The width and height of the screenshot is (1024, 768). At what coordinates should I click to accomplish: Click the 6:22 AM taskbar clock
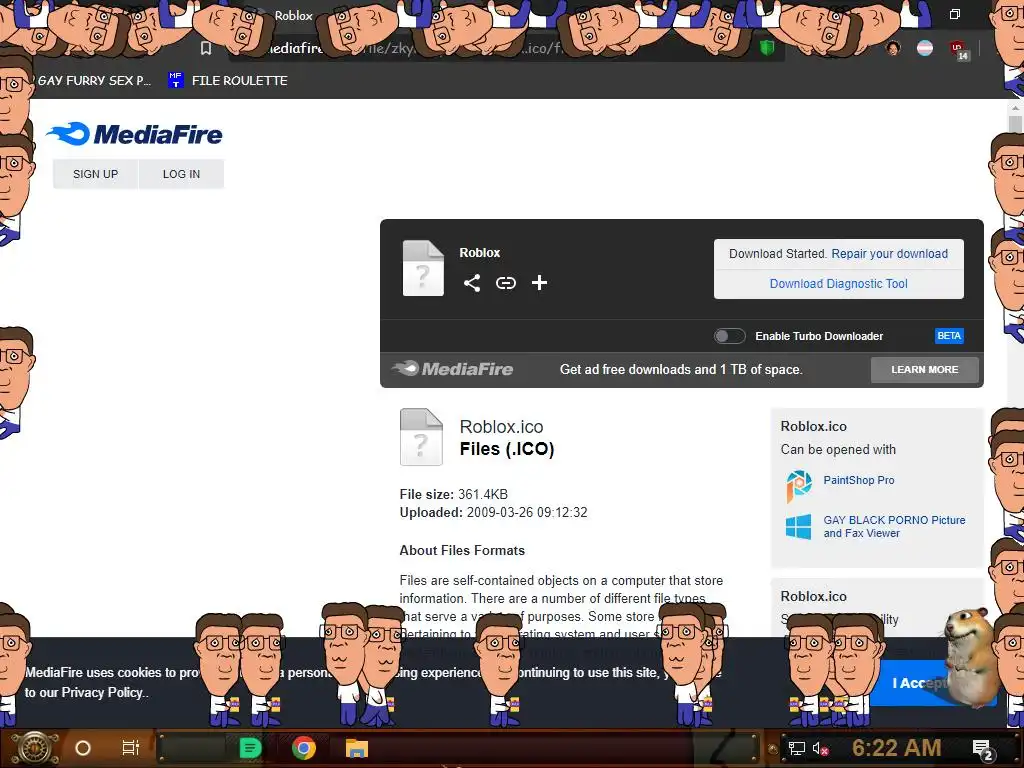point(897,748)
